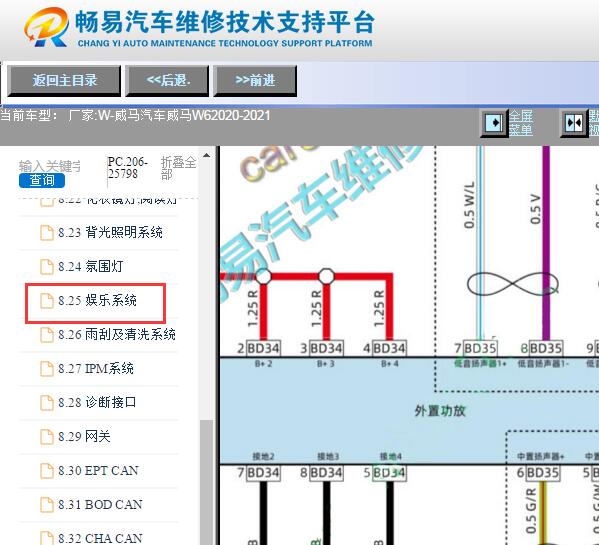Viewport: 599px width, 545px height.
Task: Click document icon beside 8.30 EPT CAN
Action: tap(47, 471)
